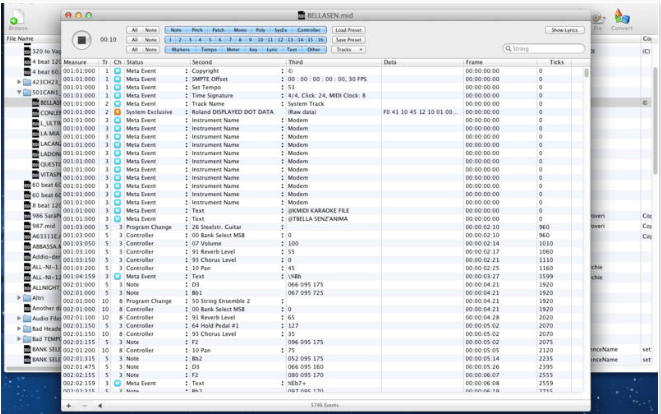
Task: Toggle the Markers meta filter
Action: click(181, 49)
